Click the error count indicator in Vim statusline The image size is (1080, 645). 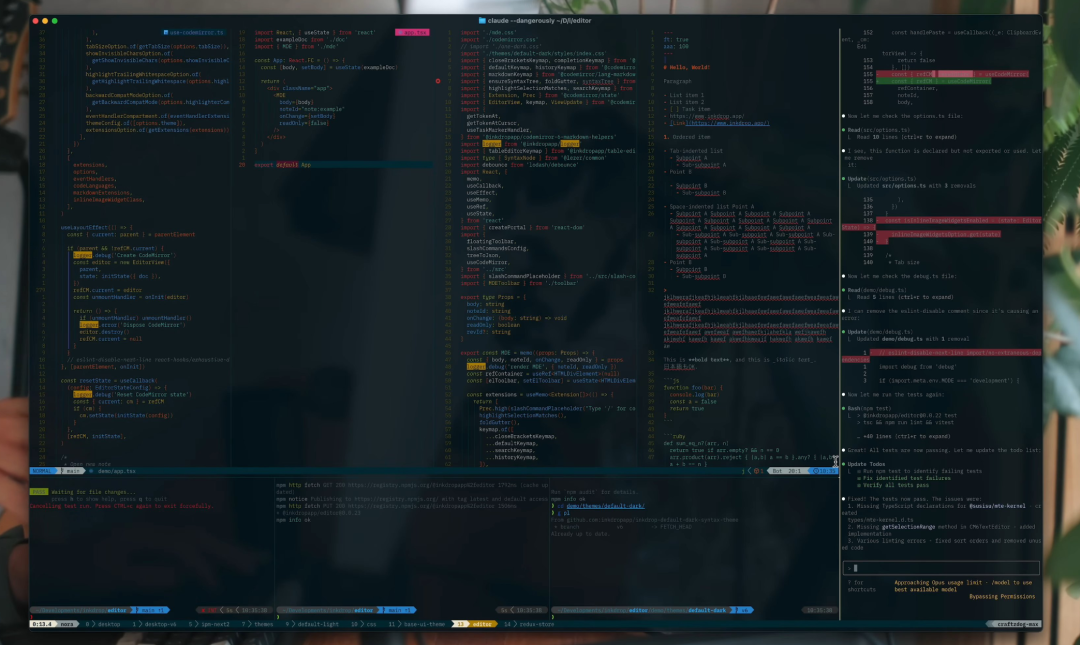click(757, 471)
